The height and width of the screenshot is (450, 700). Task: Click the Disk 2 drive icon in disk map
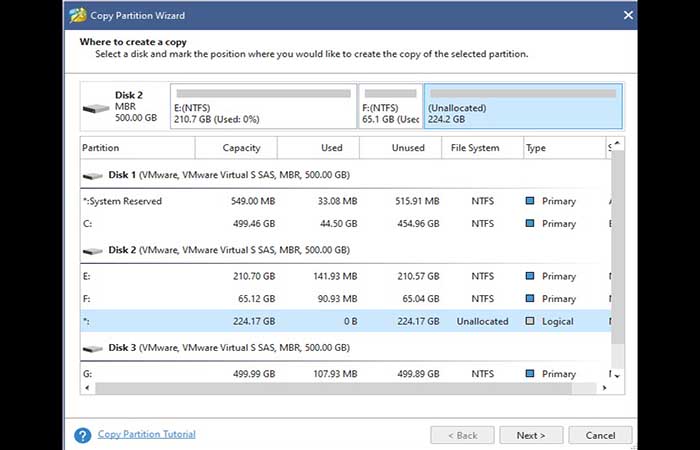pyautogui.click(x=96, y=108)
